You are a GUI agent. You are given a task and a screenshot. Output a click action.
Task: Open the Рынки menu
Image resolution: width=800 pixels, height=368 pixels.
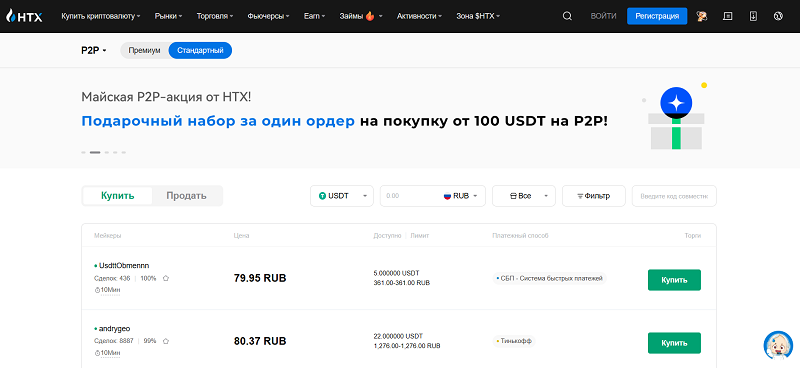(x=168, y=16)
